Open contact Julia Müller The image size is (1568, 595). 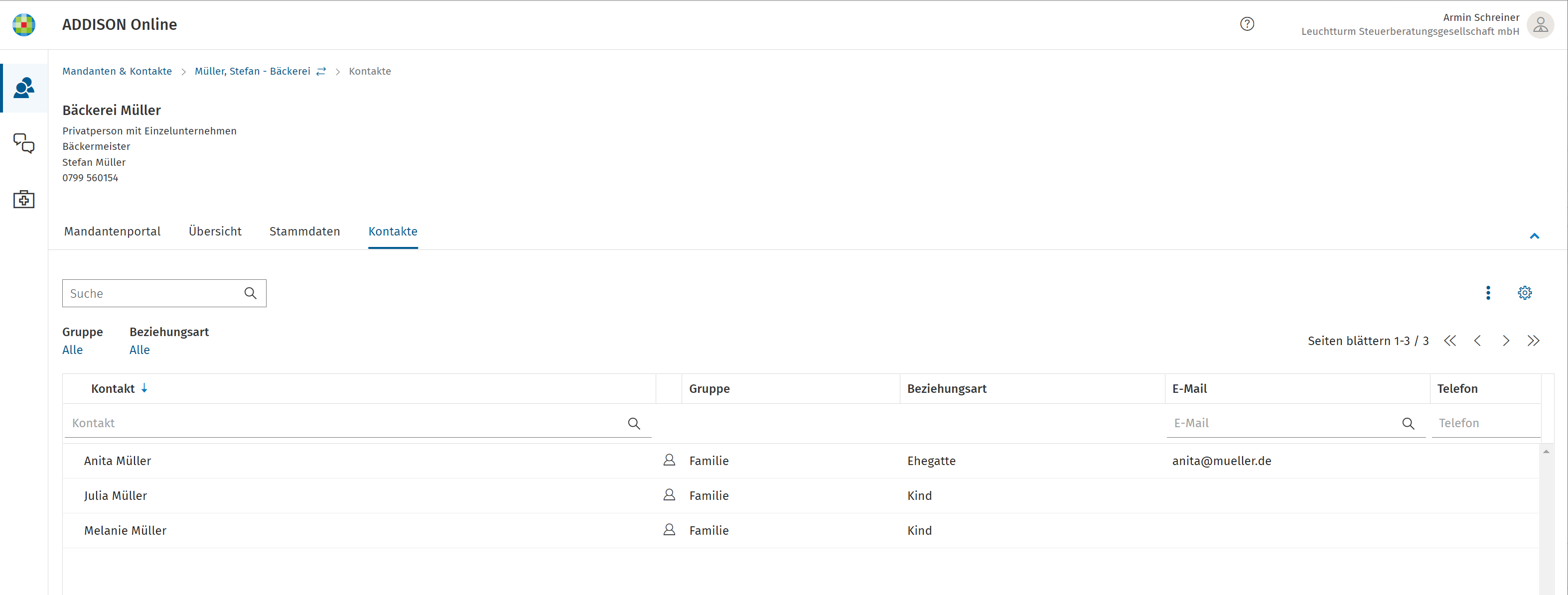tap(116, 495)
